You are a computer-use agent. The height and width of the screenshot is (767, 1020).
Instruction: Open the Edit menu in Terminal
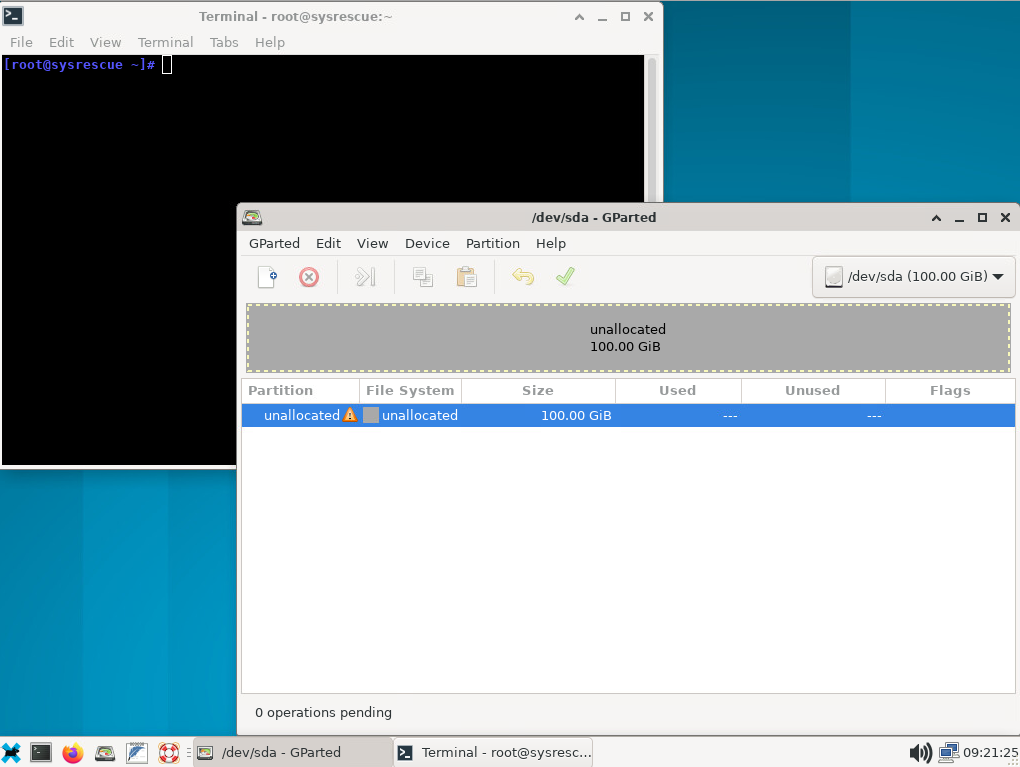[x=61, y=42]
